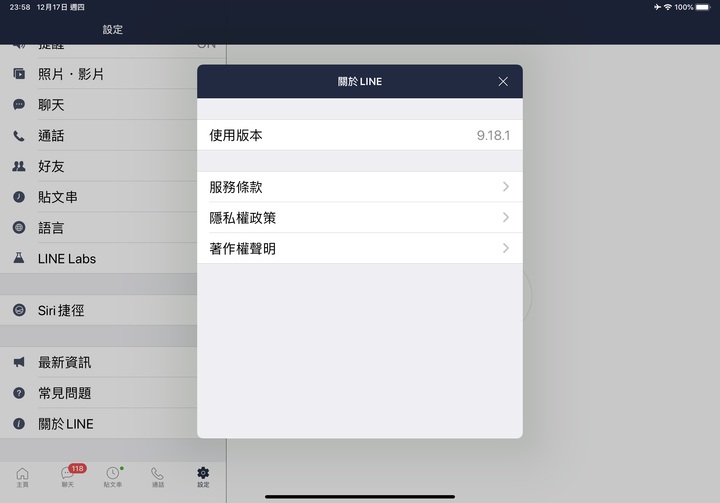The height and width of the screenshot is (503, 720).
Task: Tap the airplane mode icon
Action: pos(658,7)
